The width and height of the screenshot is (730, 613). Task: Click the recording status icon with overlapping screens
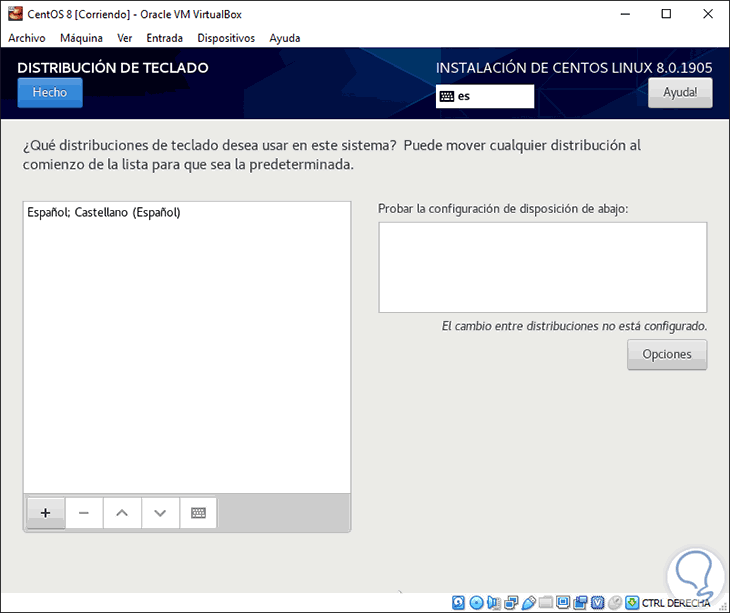580,603
